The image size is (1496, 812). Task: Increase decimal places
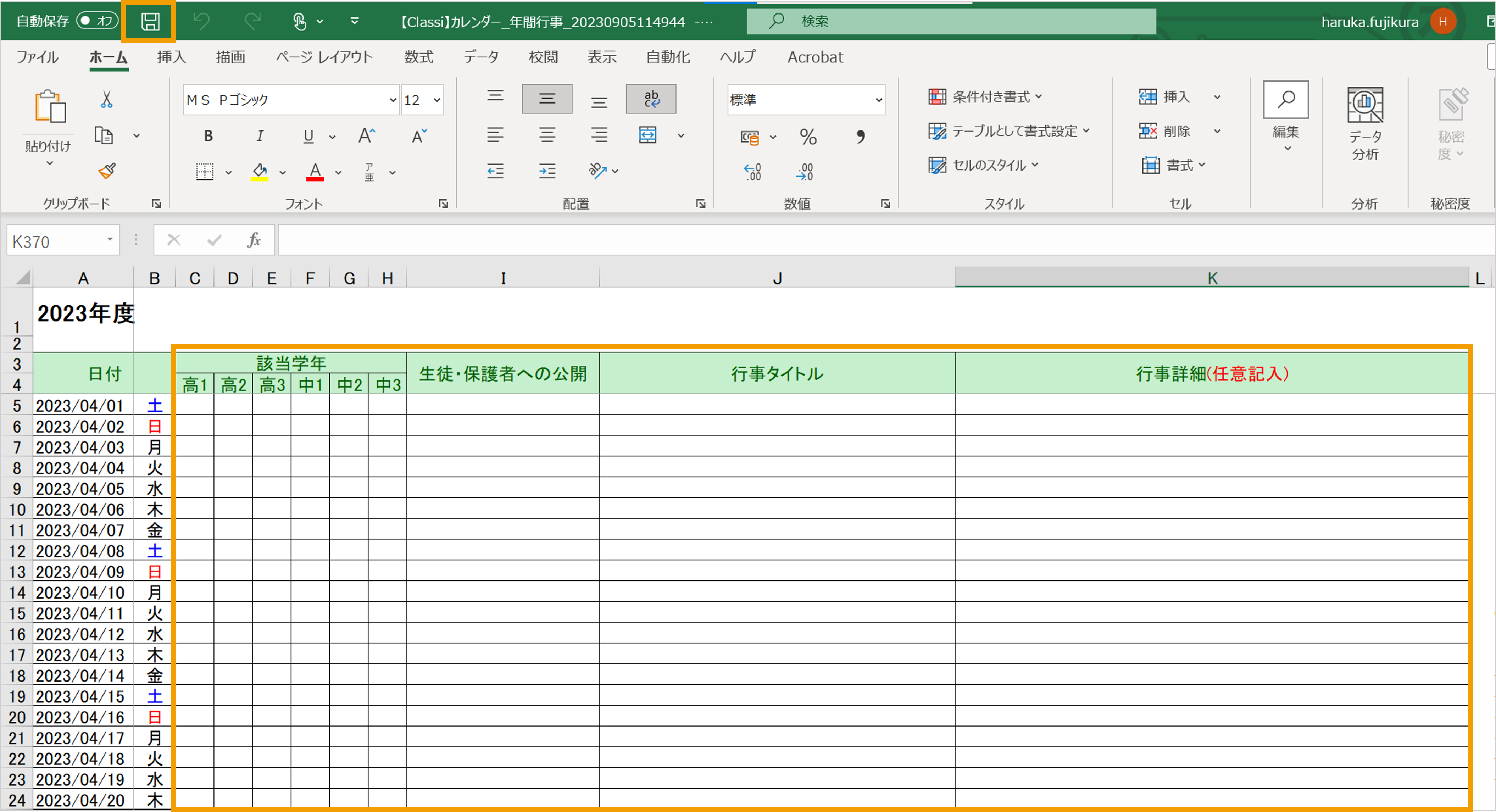coord(753,171)
